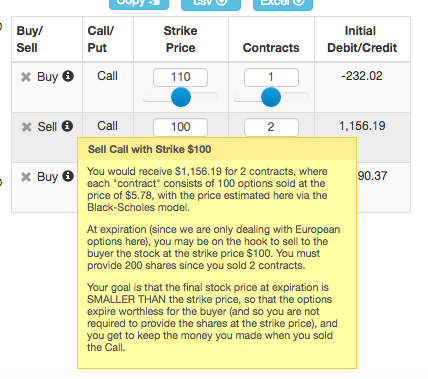Click the Sell Call tooltip title
The image size is (428, 379).
tap(150, 149)
